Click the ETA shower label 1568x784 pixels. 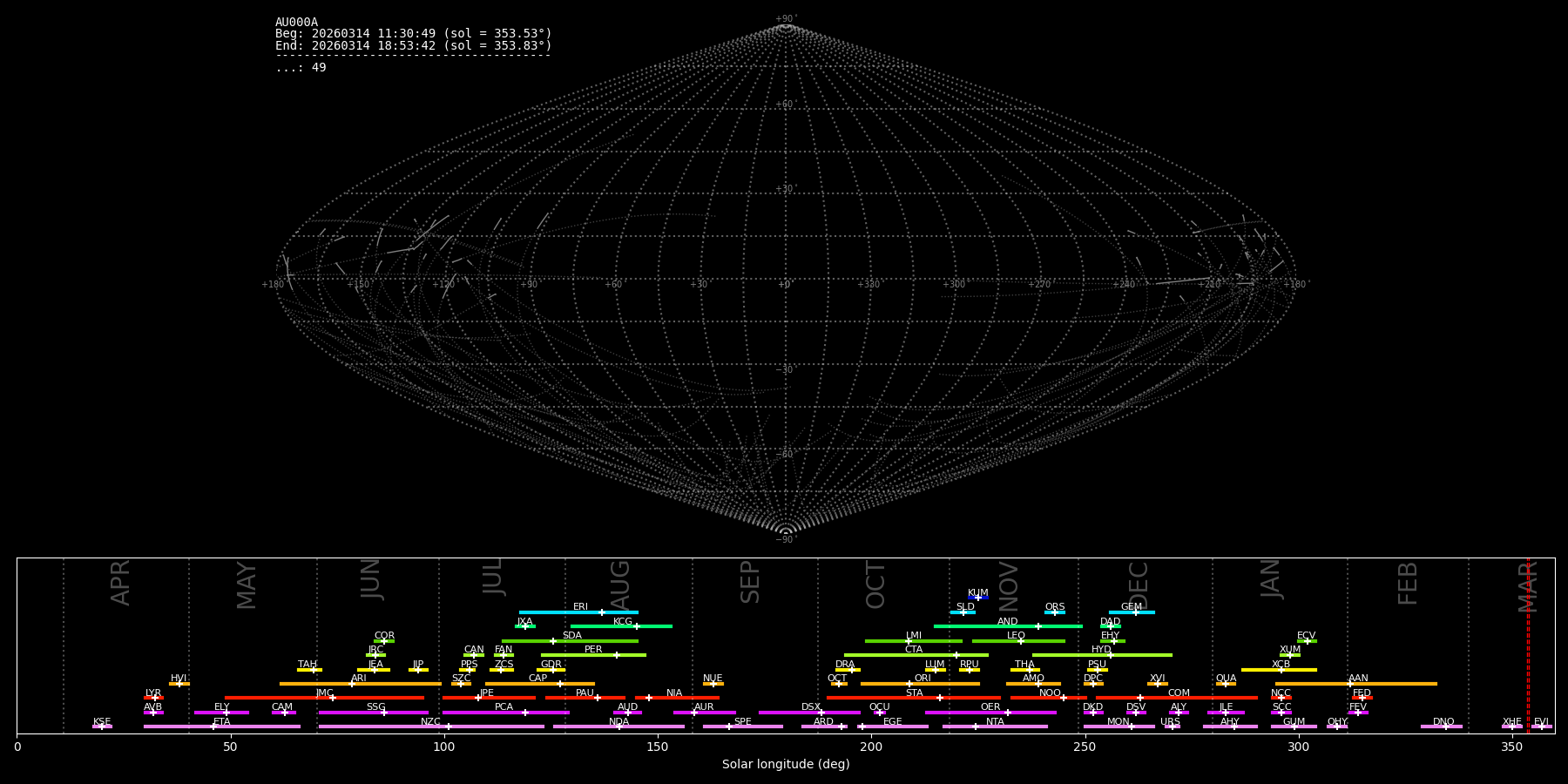(222, 722)
